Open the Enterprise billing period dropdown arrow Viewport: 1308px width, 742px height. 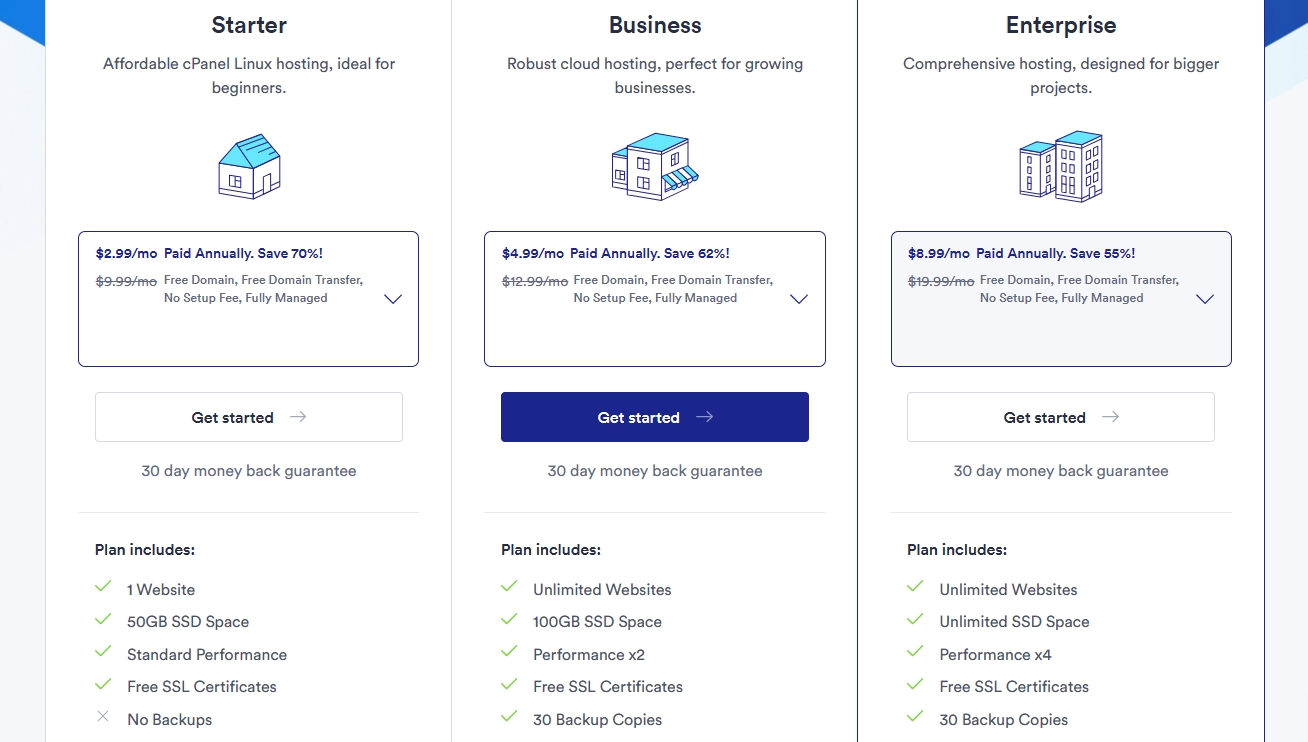point(1205,299)
